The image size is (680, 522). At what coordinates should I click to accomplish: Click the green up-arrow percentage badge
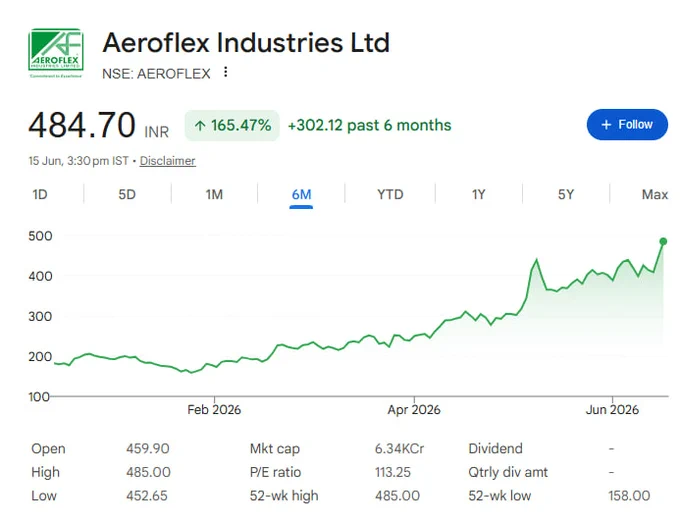pyautogui.click(x=232, y=125)
